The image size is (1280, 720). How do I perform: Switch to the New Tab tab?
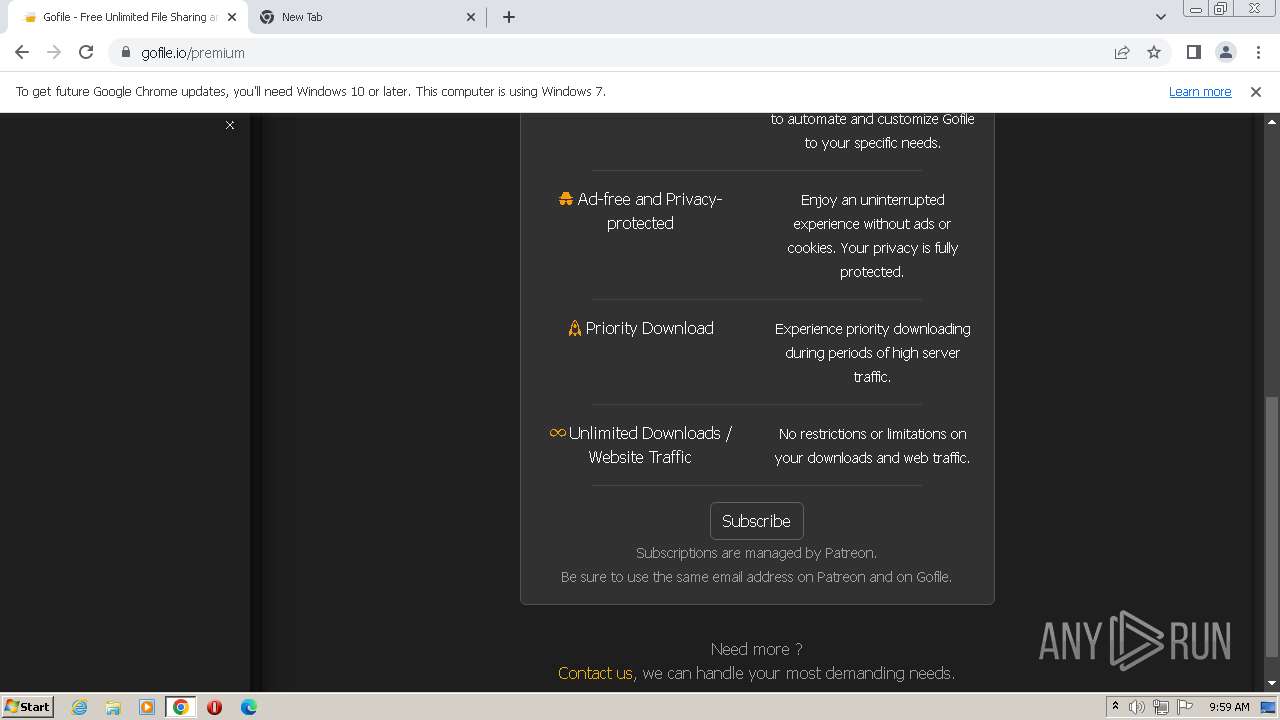pos(367,17)
